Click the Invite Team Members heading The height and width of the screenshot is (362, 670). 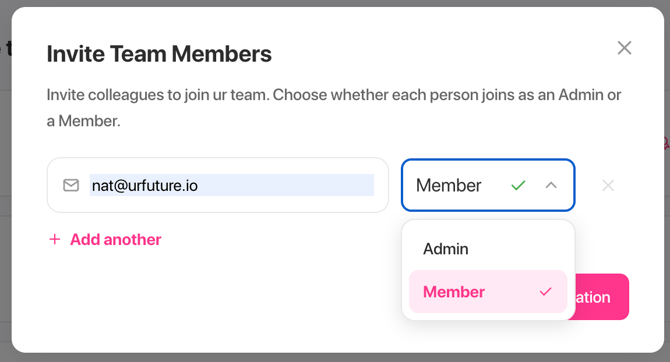click(x=159, y=54)
